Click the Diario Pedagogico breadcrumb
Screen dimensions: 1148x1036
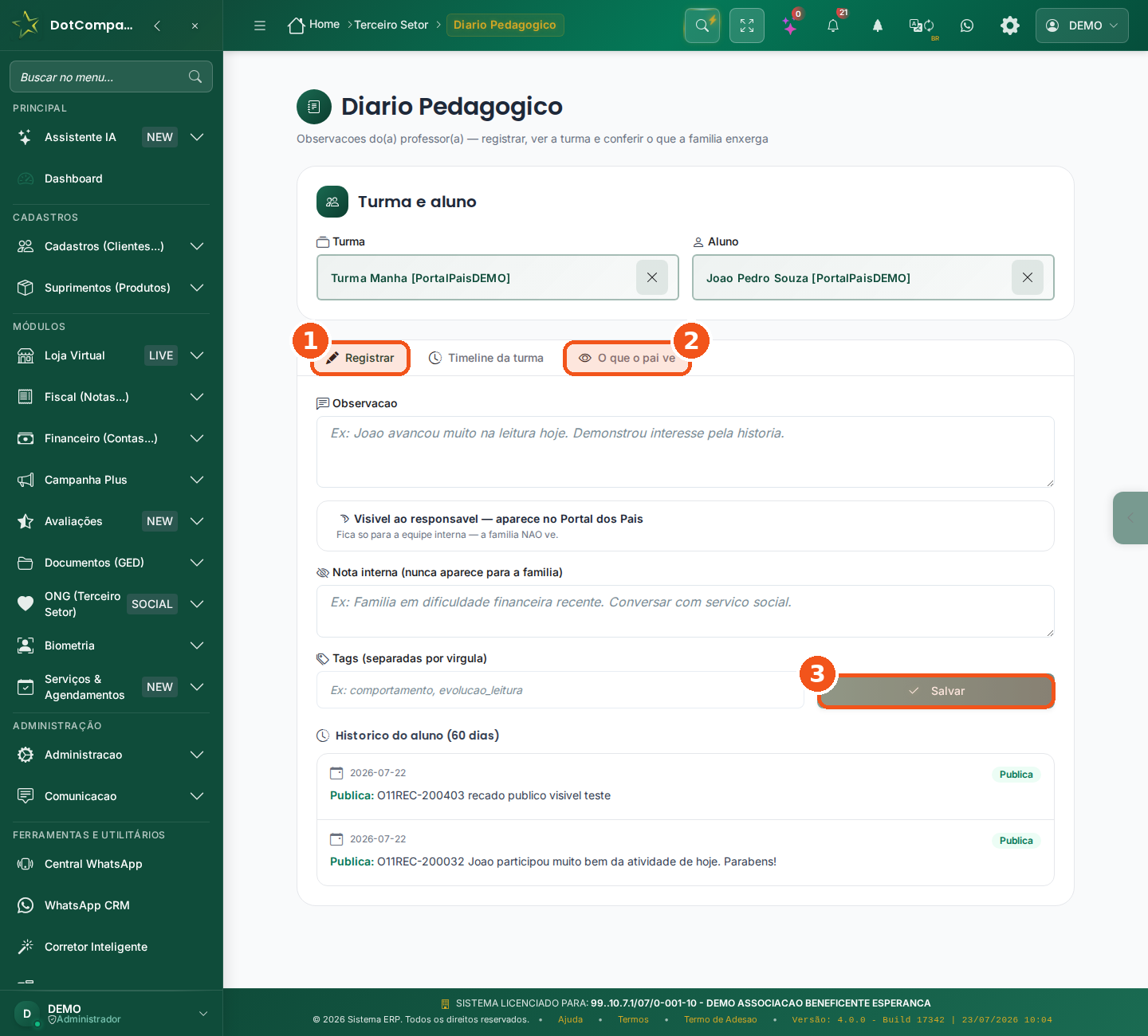pos(505,25)
